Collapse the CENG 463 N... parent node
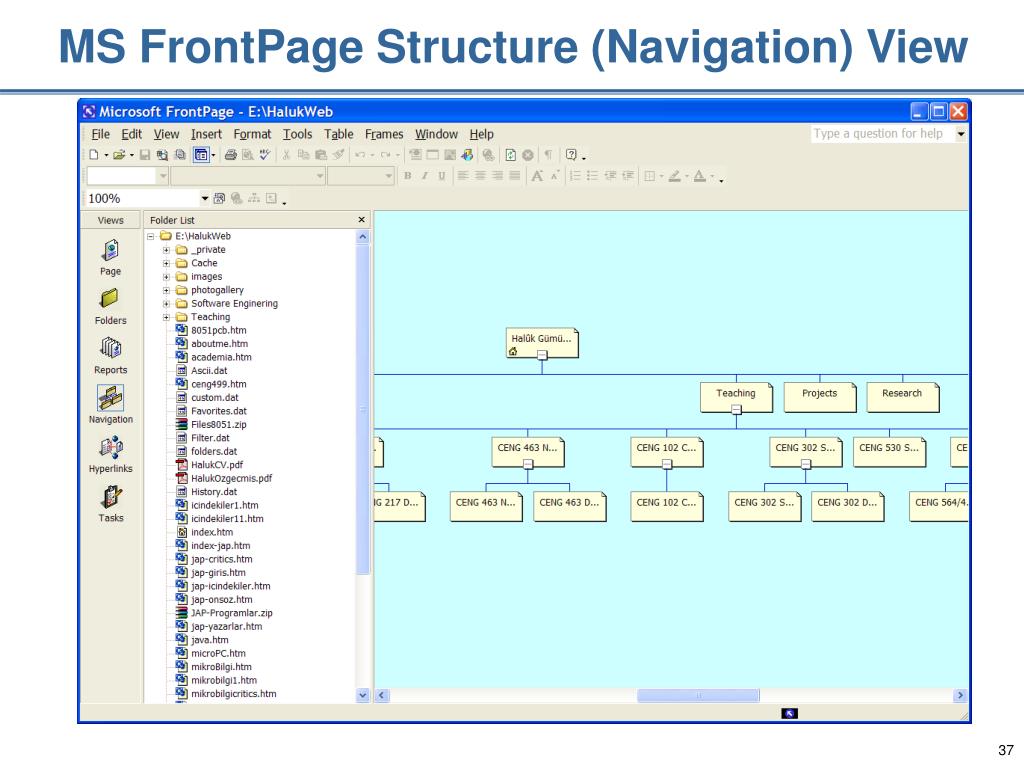 [x=528, y=464]
